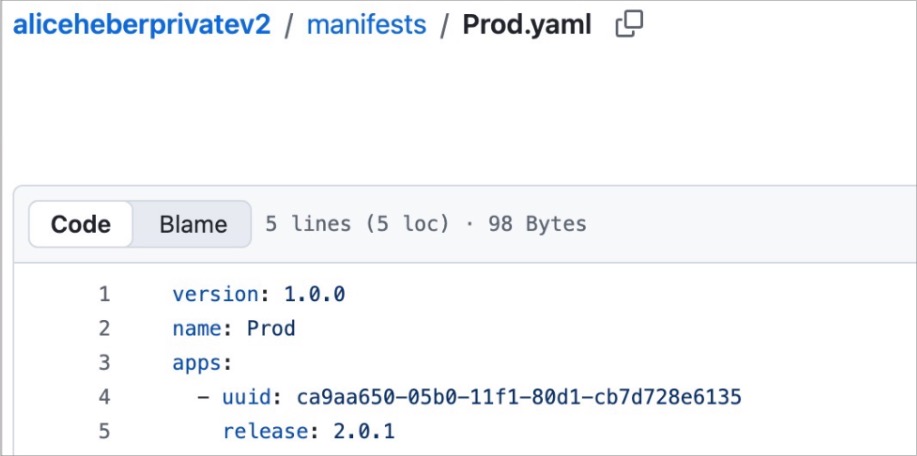Select line number 3 in the gutter
Screen dimensions: 917x456
tap(104, 362)
